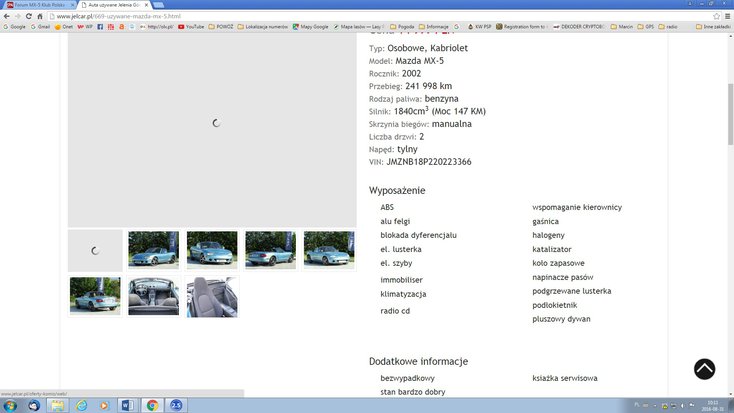Viewport: 734px width, 413px height.
Task: Expand the POWOŻ bookmarks folder
Action: [220, 27]
